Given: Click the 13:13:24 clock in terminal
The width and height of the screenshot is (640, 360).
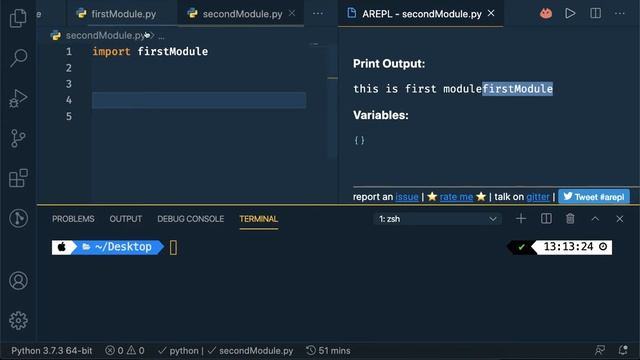Looking at the screenshot, I should coord(568,247).
